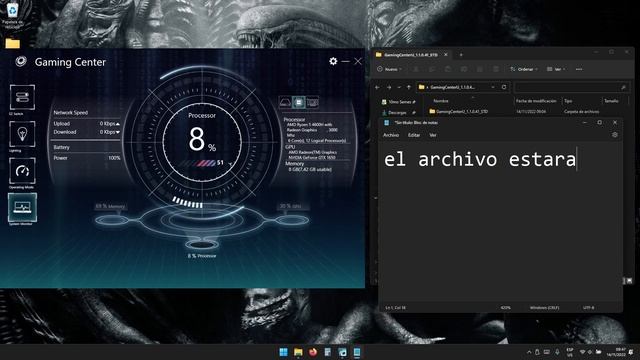The height and width of the screenshot is (360, 640).
Task: Close the GamingCenter folder tab in File Explorer
Action: 446,55
